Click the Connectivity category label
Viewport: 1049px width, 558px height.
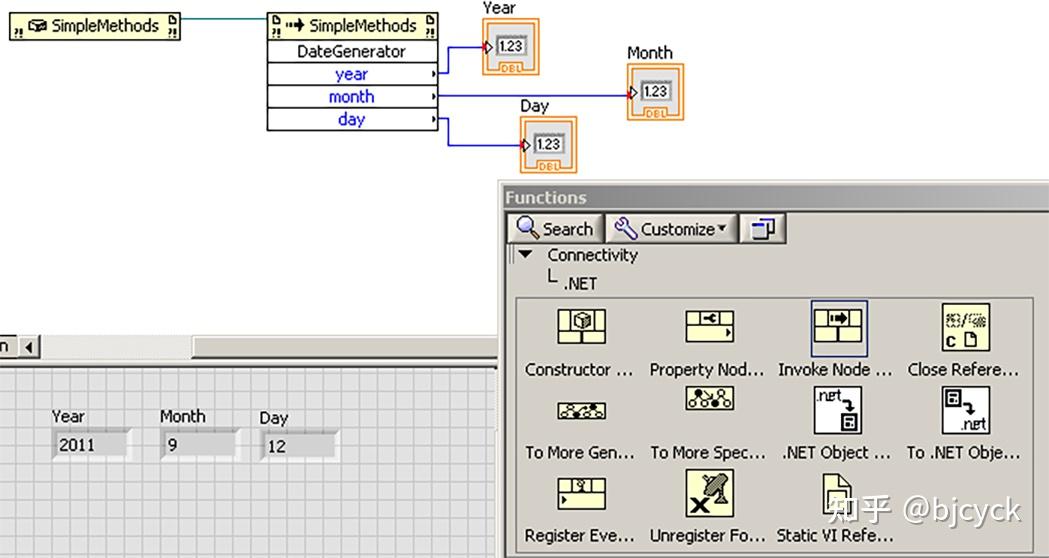592,255
